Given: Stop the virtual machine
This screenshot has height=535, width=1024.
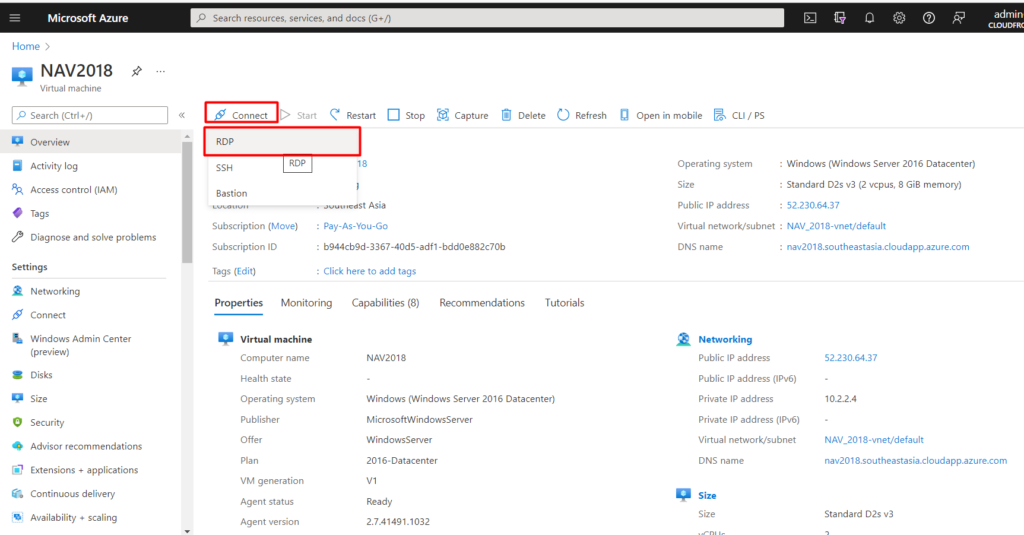Looking at the screenshot, I should pos(406,115).
